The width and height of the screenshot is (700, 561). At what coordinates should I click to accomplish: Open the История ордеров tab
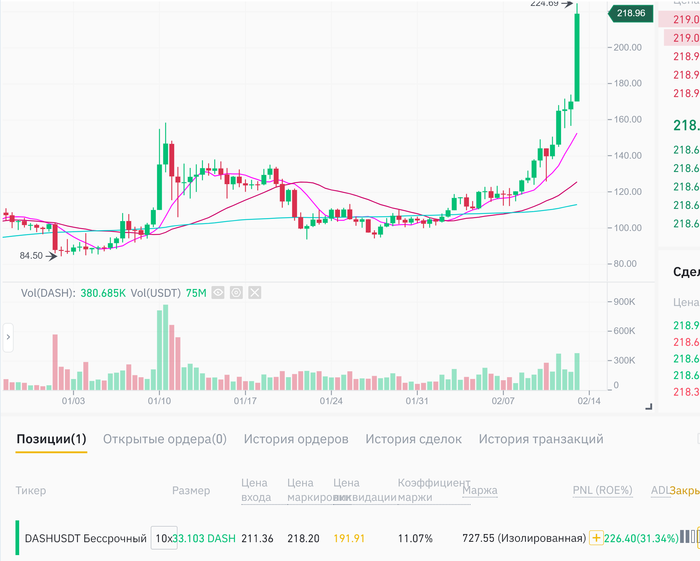tap(296, 439)
